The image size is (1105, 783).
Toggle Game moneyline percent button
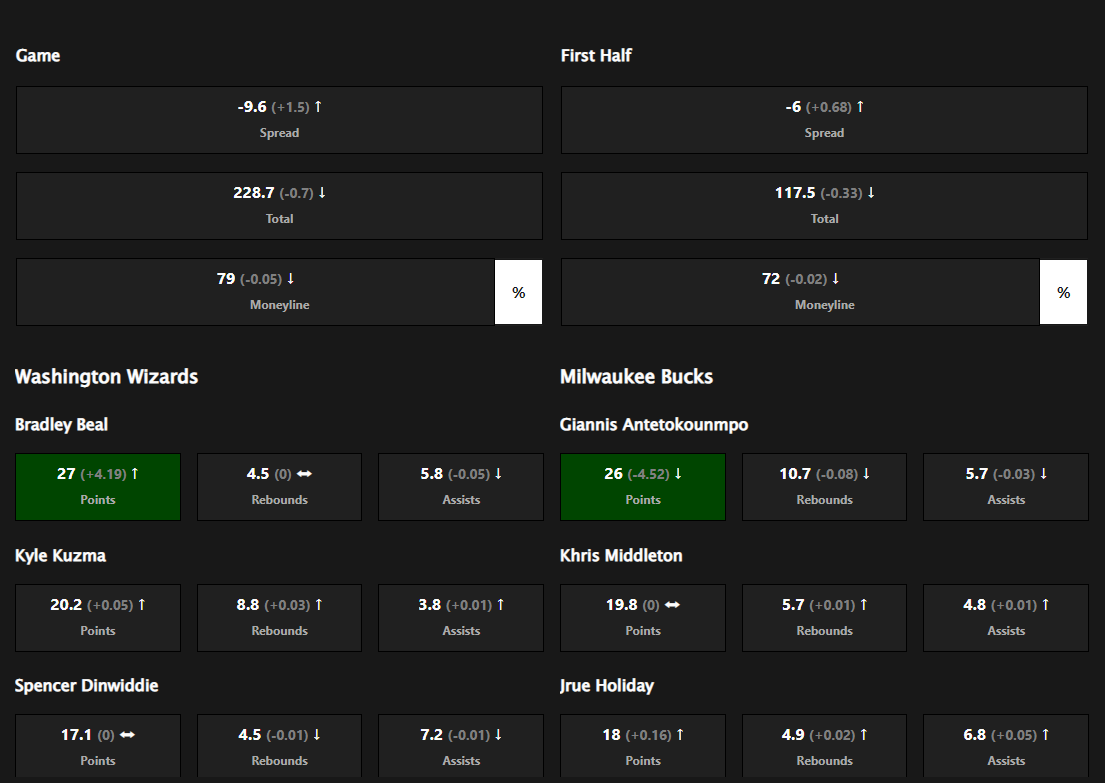pos(519,292)
